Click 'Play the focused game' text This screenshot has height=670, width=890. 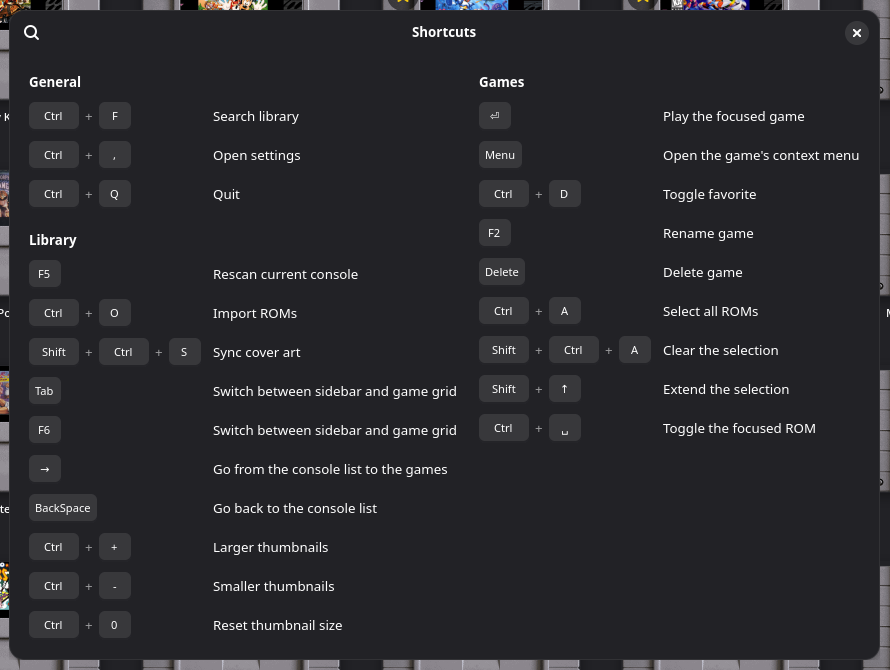(x=734, y=116)
